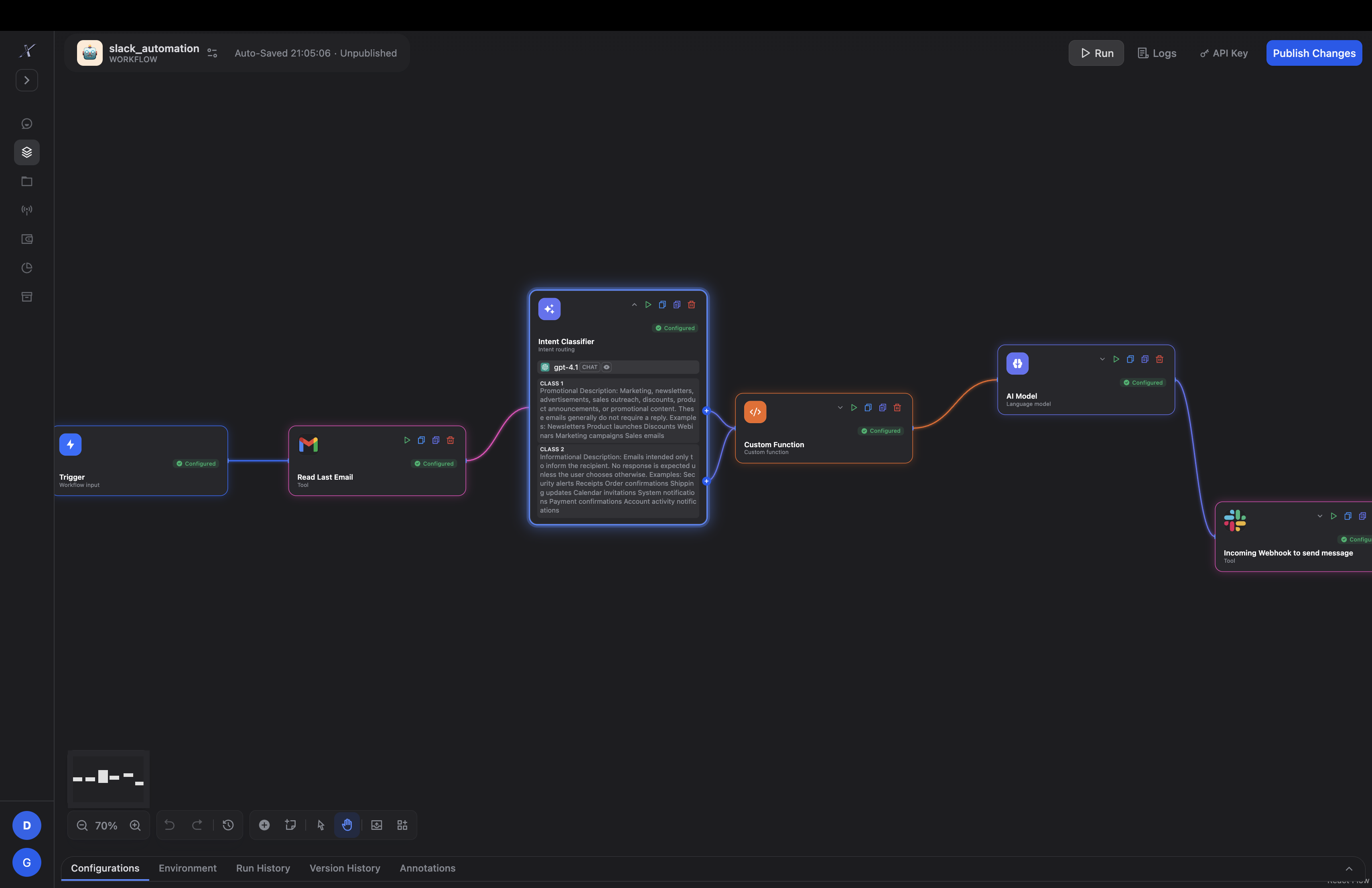Select the layers icon in the sidebar
Screen dimensions: 1372x888
pyautogui.click(x=26, y=152)
